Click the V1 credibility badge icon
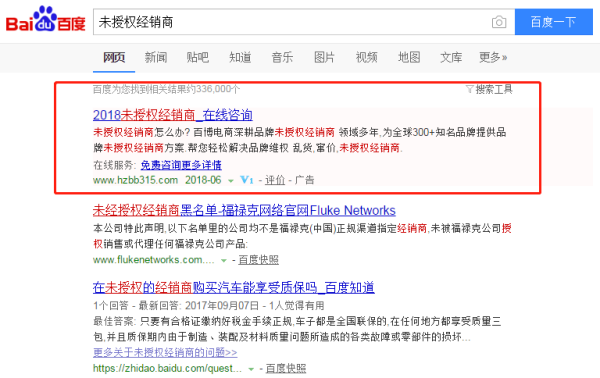The image size is (600, 378). (246, 179)
